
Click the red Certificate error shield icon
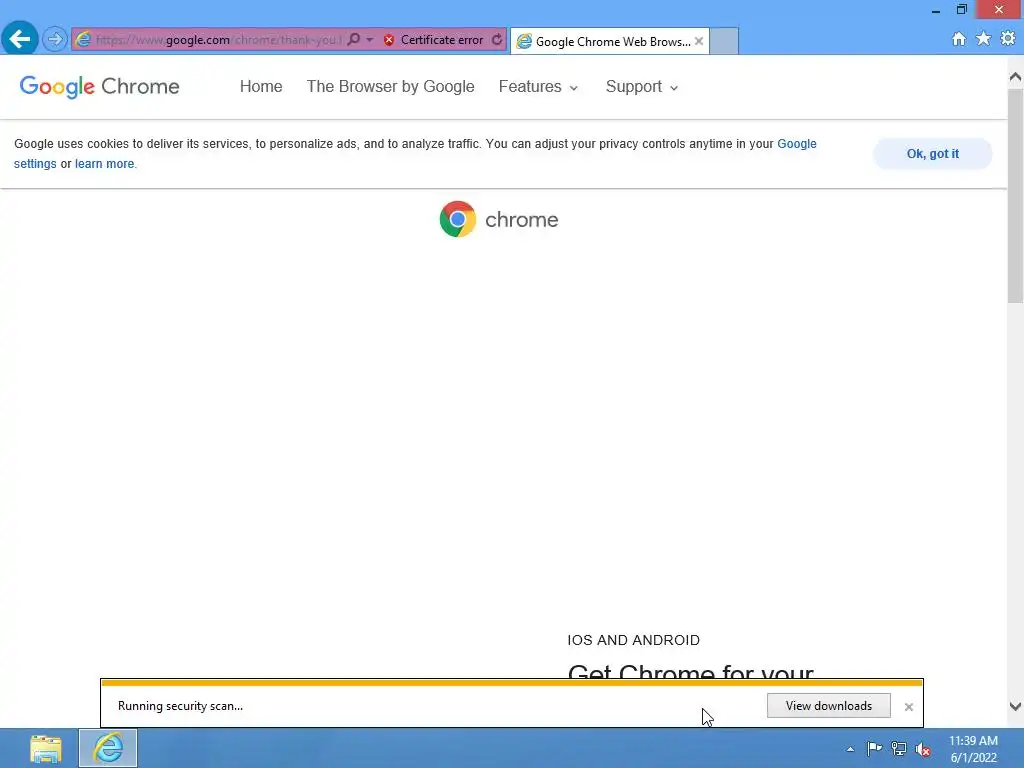tap(389, 40)
